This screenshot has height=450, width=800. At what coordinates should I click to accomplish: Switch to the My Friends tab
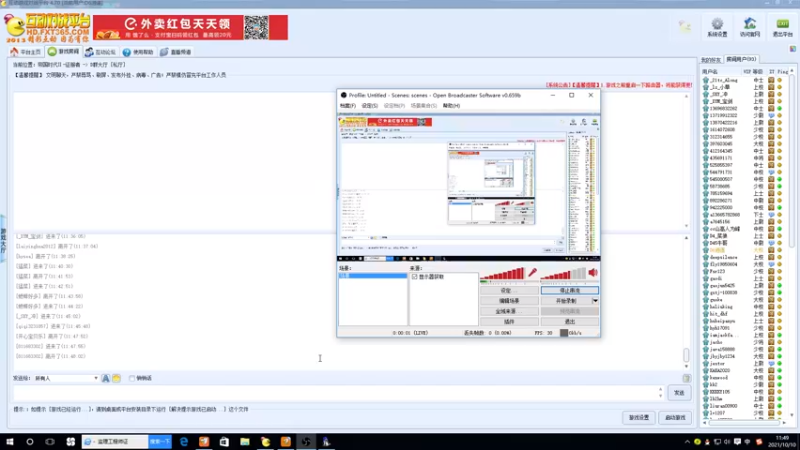(x=710, y=60)
